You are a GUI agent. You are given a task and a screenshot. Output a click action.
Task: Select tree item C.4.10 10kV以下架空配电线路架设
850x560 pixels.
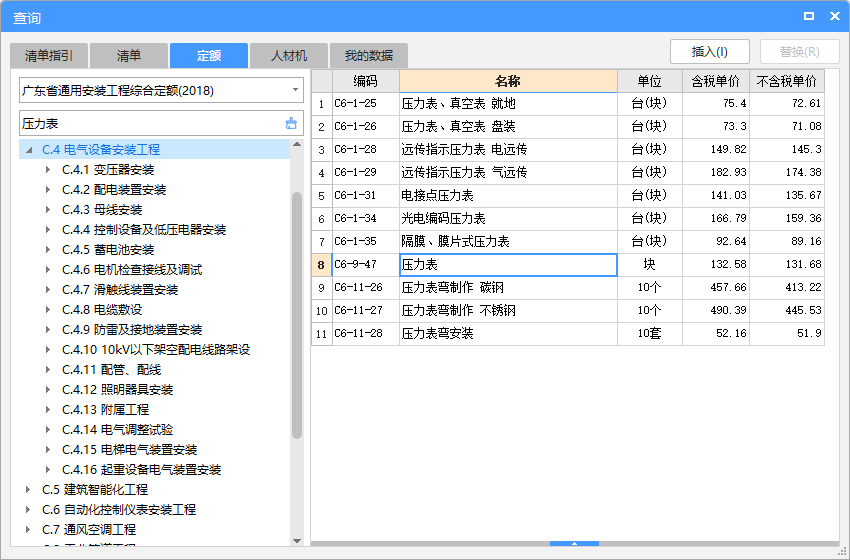[x=156, y=350]
